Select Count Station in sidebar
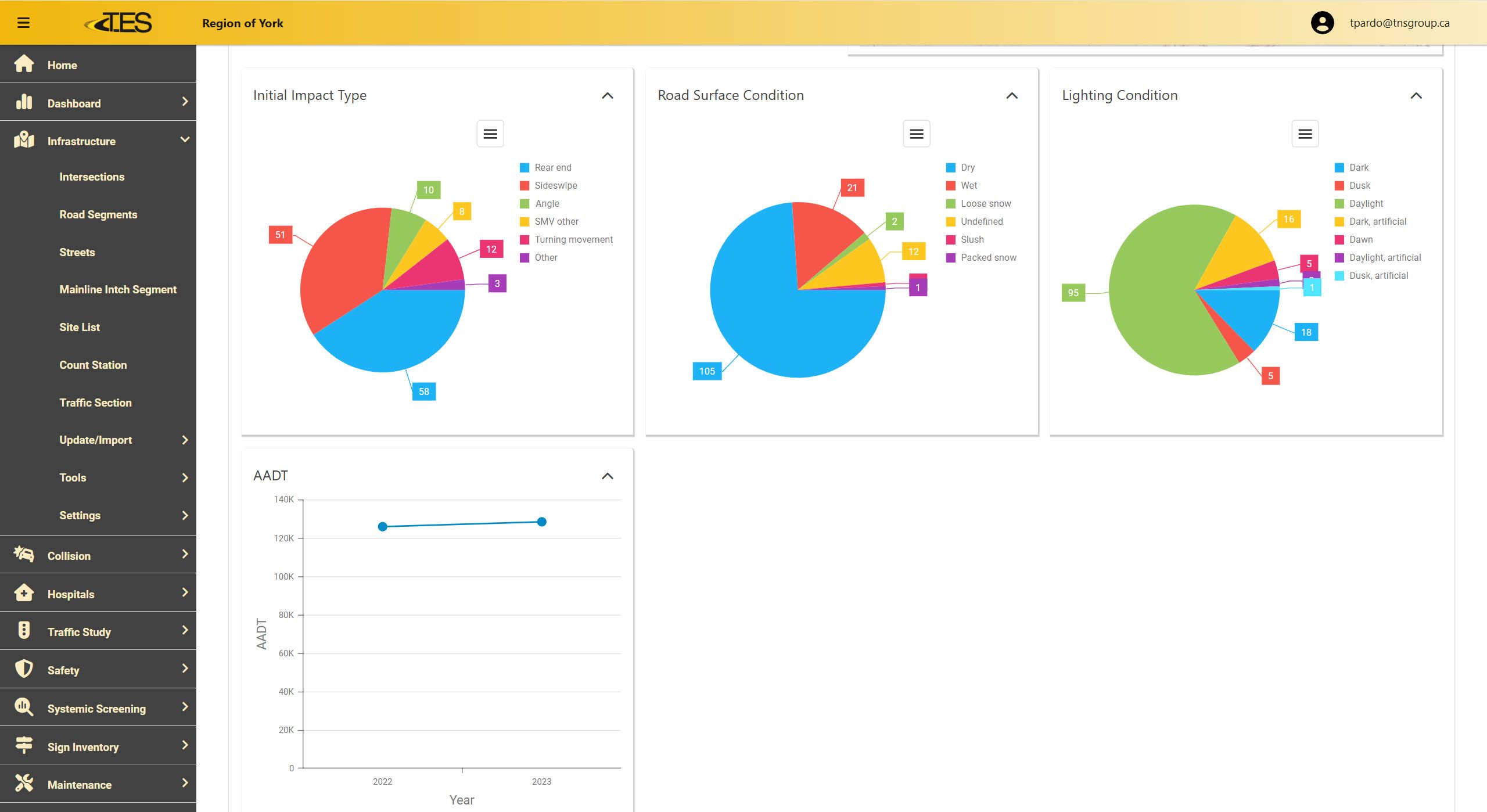This screenshot has height=812, width=1487. tap(93, 365)
